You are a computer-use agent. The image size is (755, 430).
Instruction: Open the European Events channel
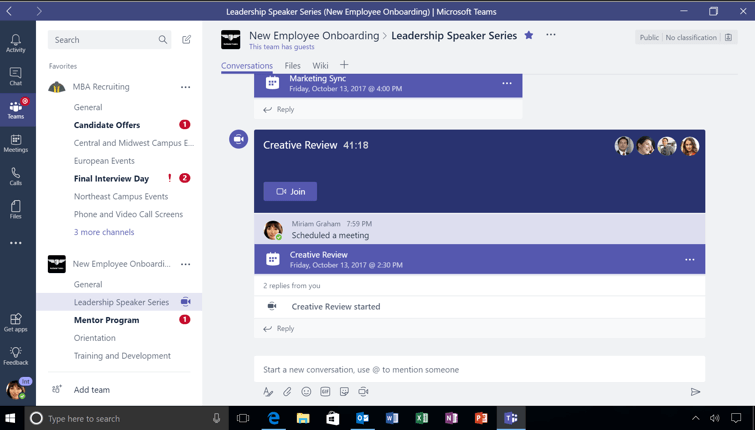click(x=104, y=161)
